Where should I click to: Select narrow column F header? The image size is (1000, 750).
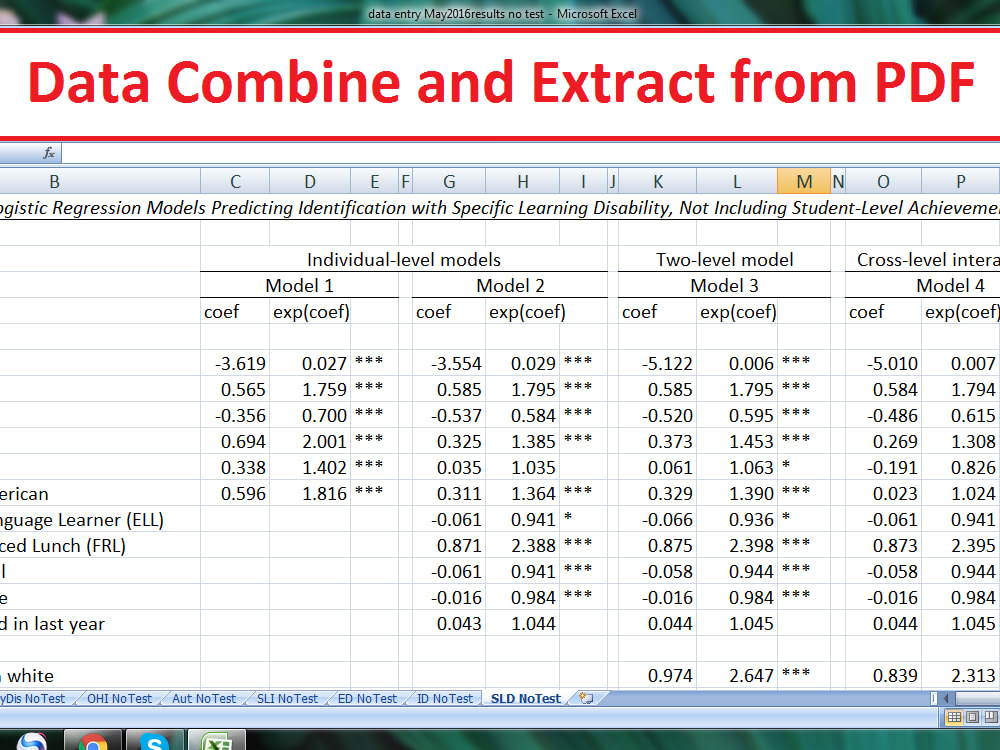405,182
